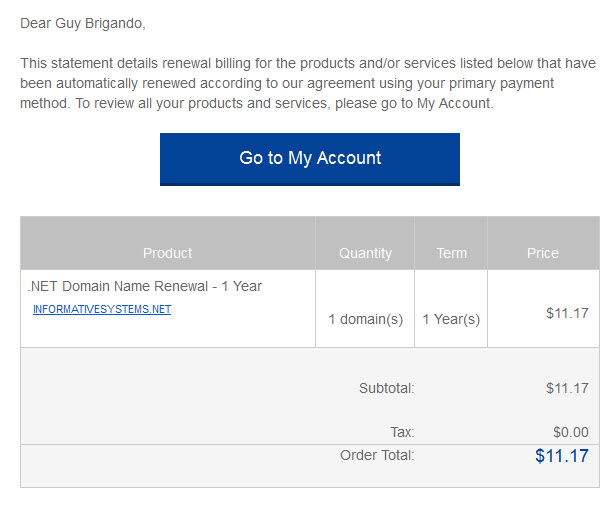This screenshot has height=519, width=614.
Task: Select the 1 domain(s) quantity cell
Action: click(365, 319)
